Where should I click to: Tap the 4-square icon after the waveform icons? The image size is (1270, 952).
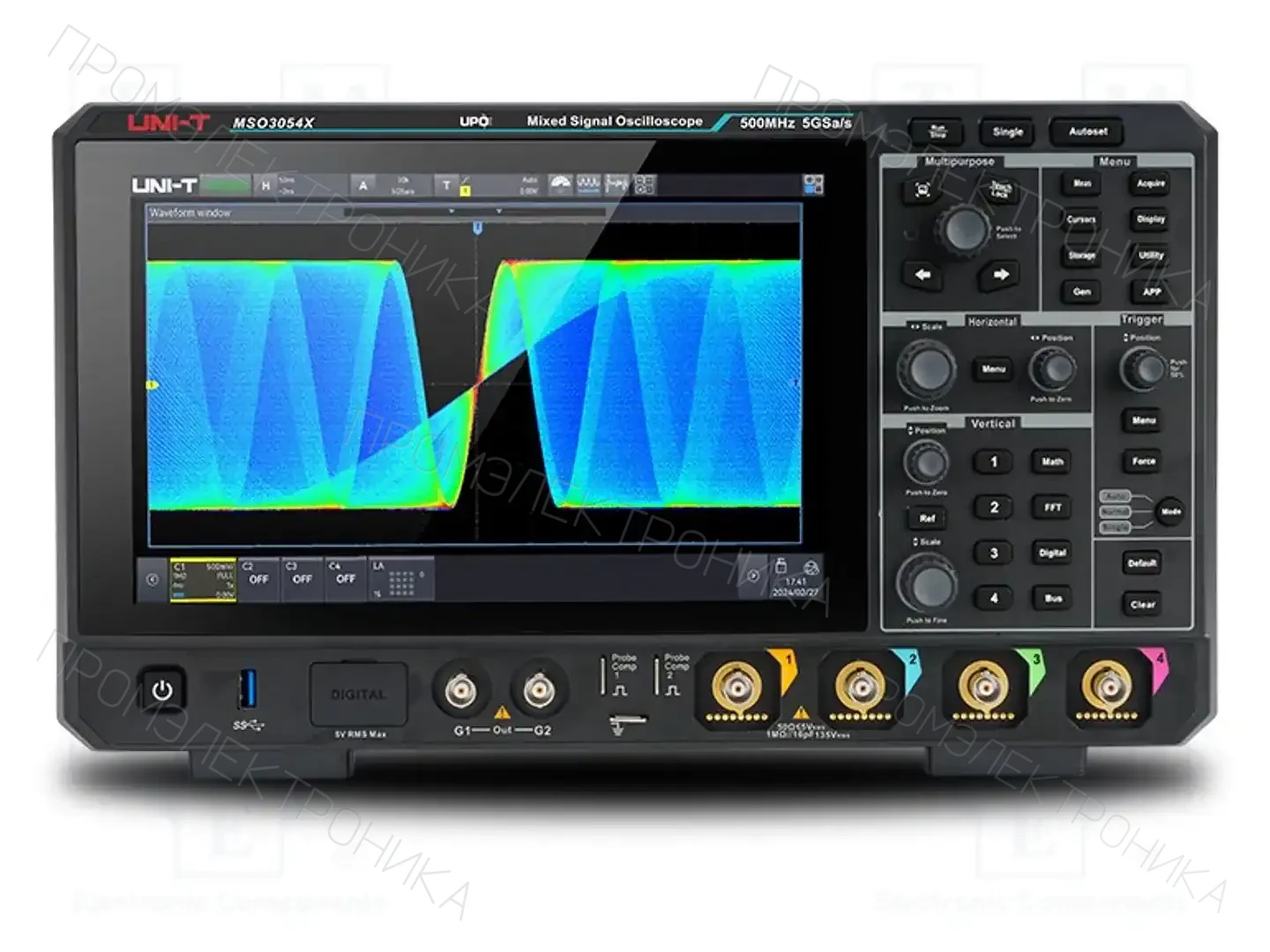coord(646,184)
